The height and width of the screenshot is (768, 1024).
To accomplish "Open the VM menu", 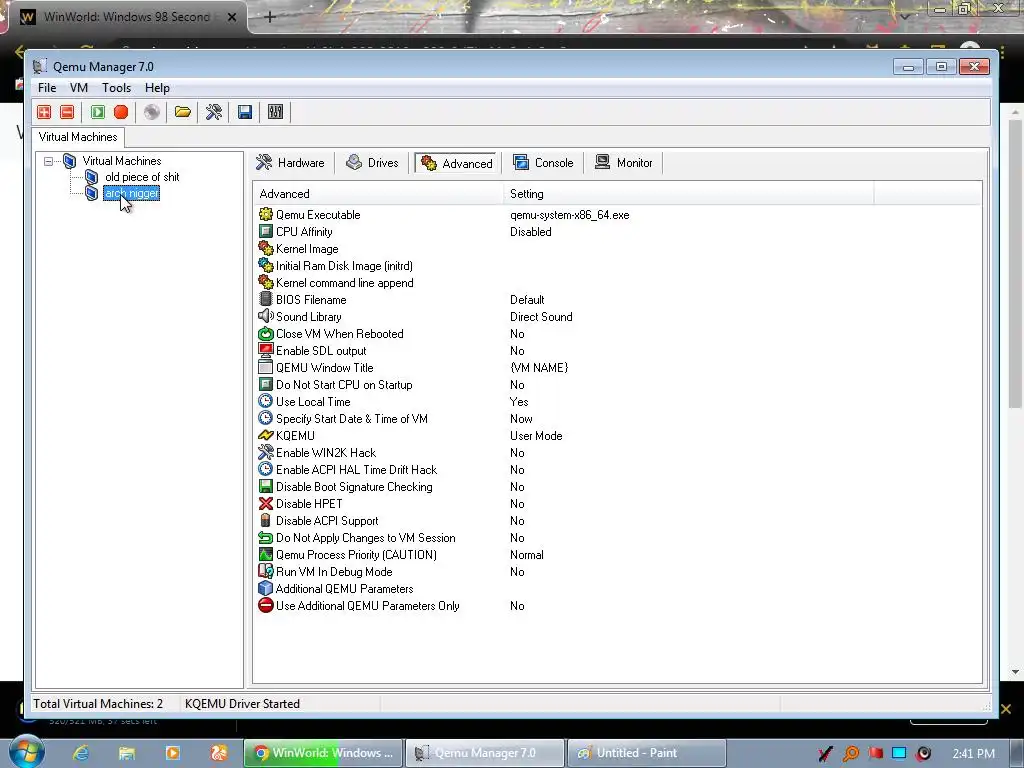I will point(79,88).
